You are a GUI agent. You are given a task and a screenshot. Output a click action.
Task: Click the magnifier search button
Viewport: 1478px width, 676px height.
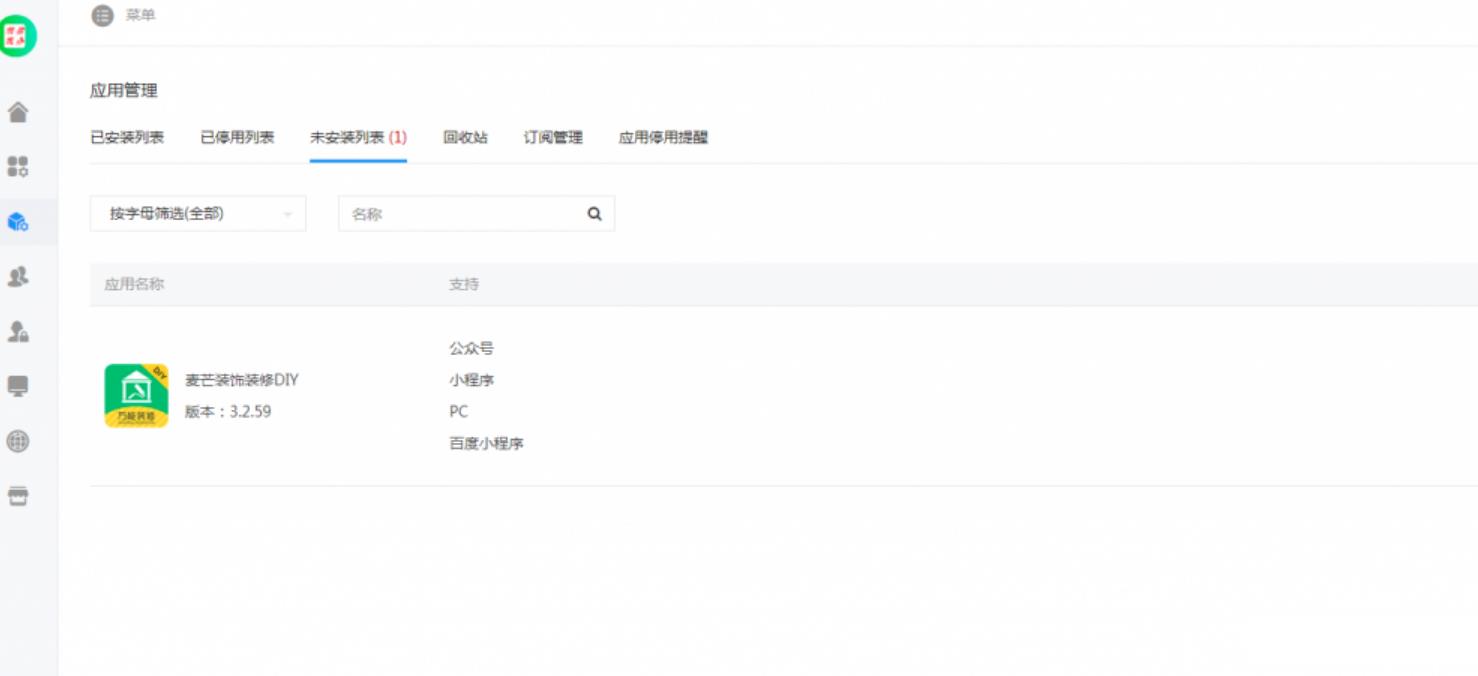(595, 214)
